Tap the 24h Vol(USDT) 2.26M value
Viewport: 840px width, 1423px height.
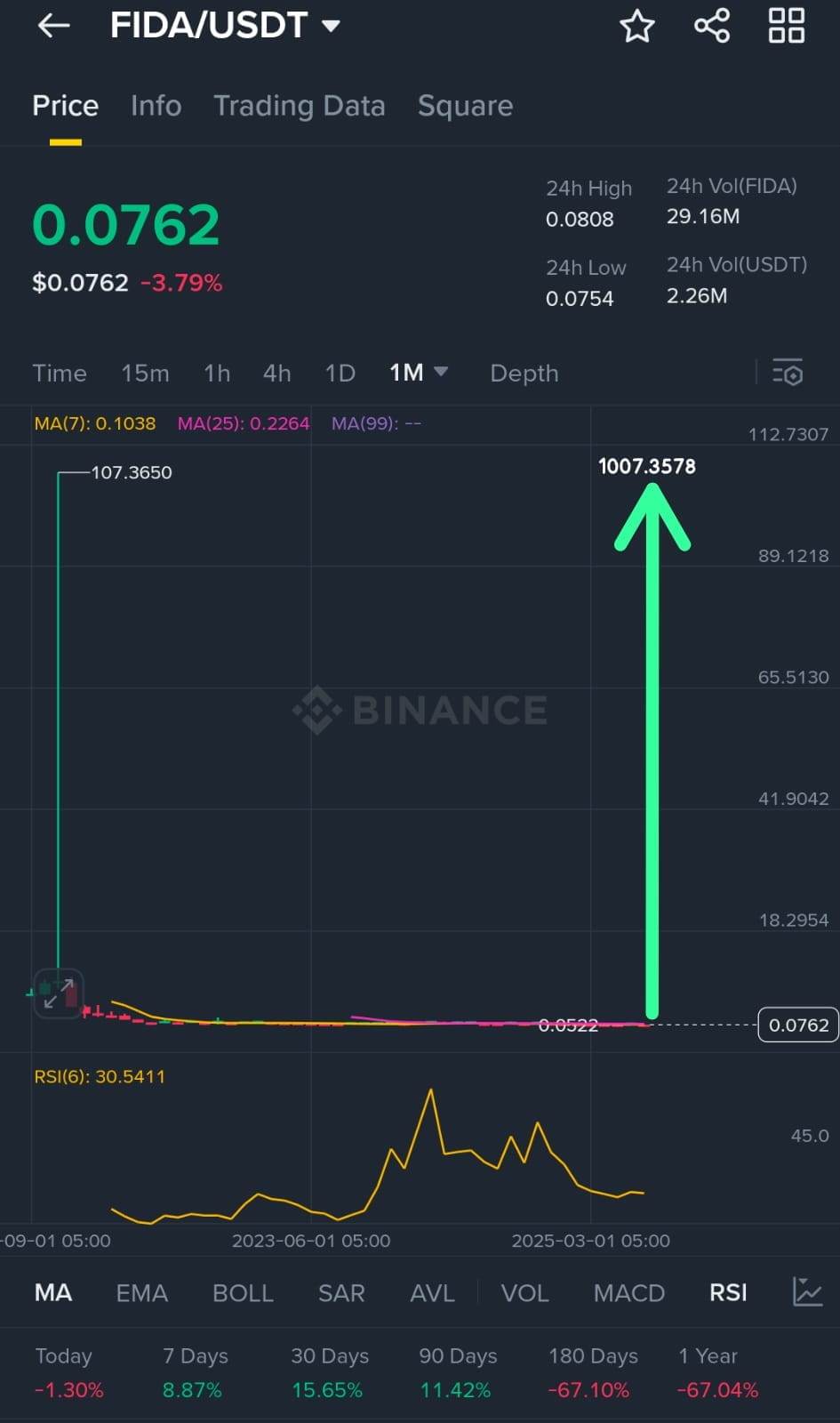click(x=697, y=295)
